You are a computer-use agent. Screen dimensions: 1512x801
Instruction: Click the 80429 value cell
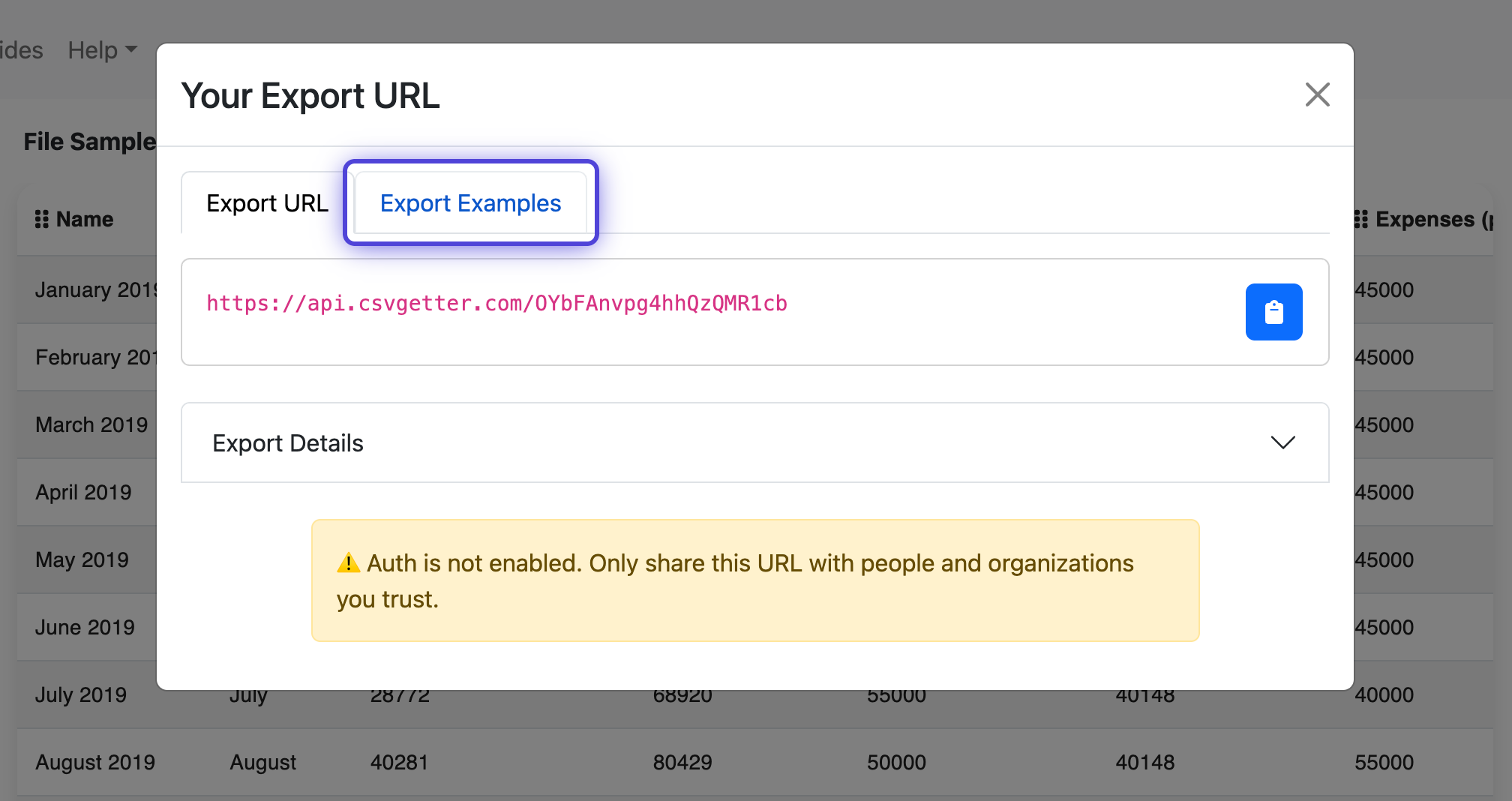(682, 762)
